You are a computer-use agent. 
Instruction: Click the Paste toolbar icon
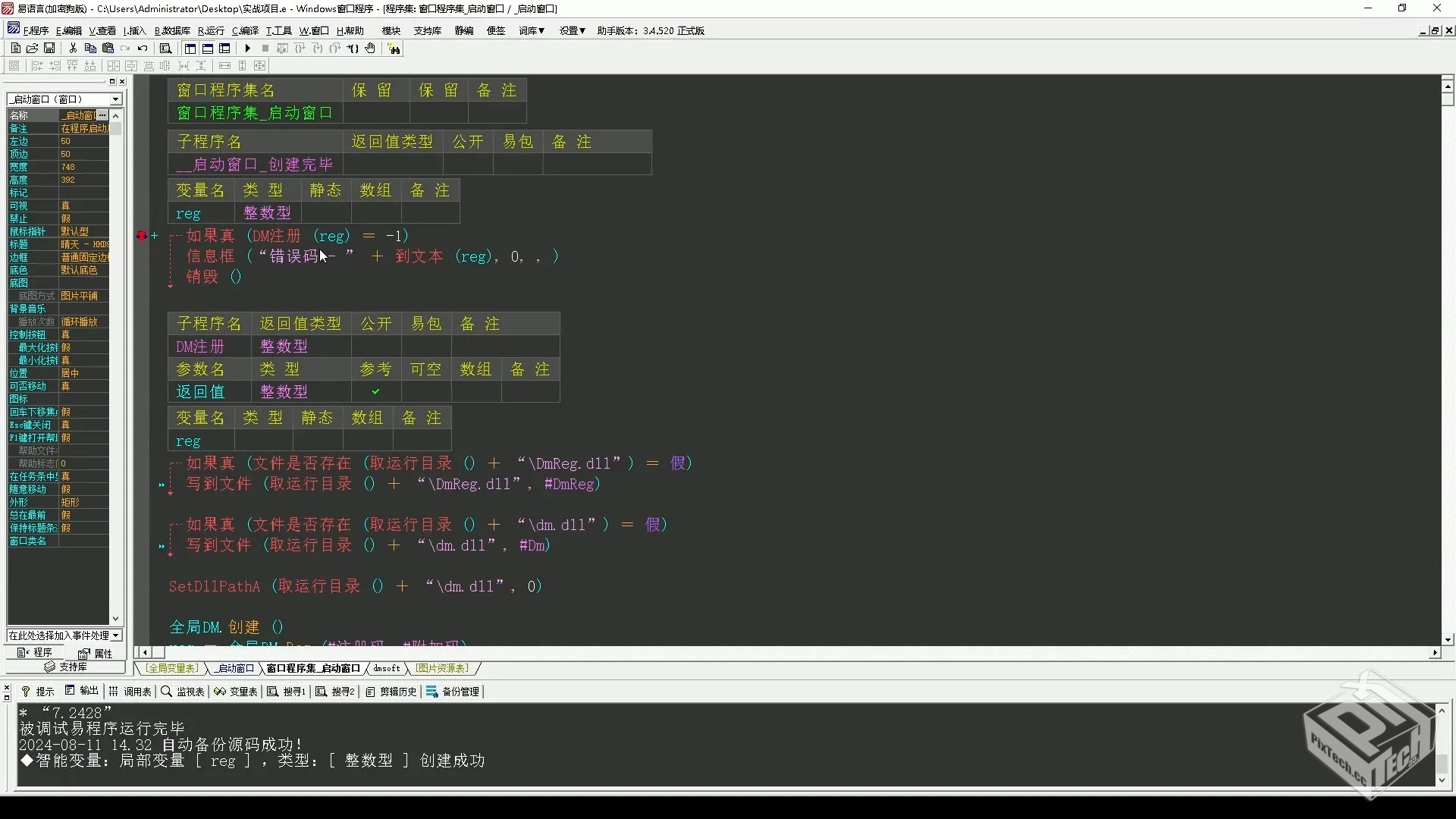pyautogui.click(x=108, y=48)
